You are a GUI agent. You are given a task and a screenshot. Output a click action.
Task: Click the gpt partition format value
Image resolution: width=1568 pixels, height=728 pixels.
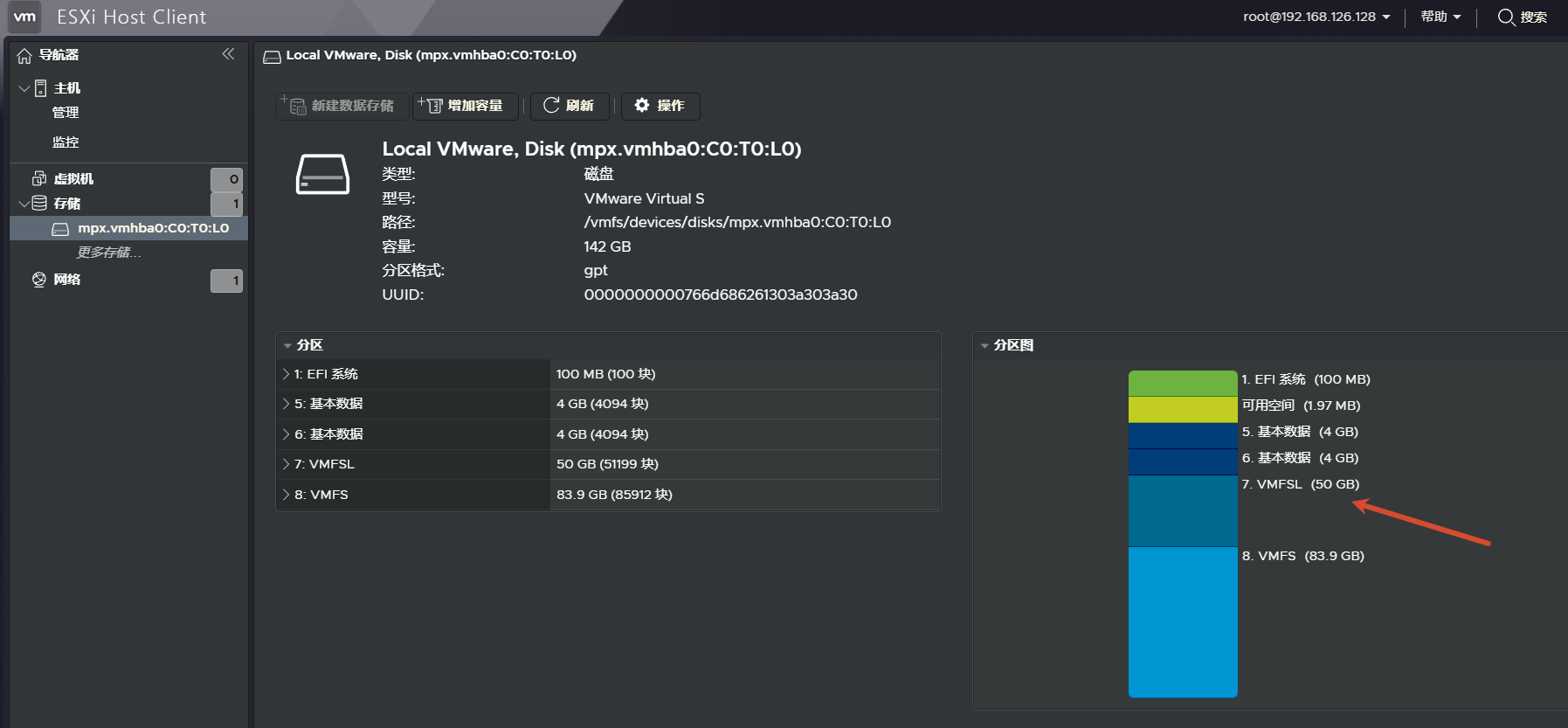[x=596, y=271]
